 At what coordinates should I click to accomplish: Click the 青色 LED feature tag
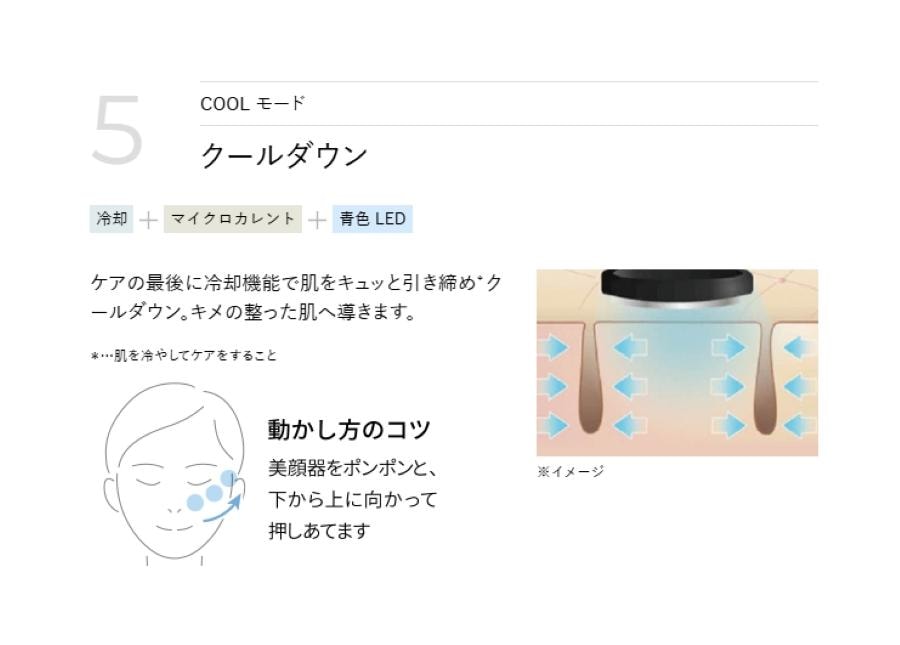[x=373, y=219]
